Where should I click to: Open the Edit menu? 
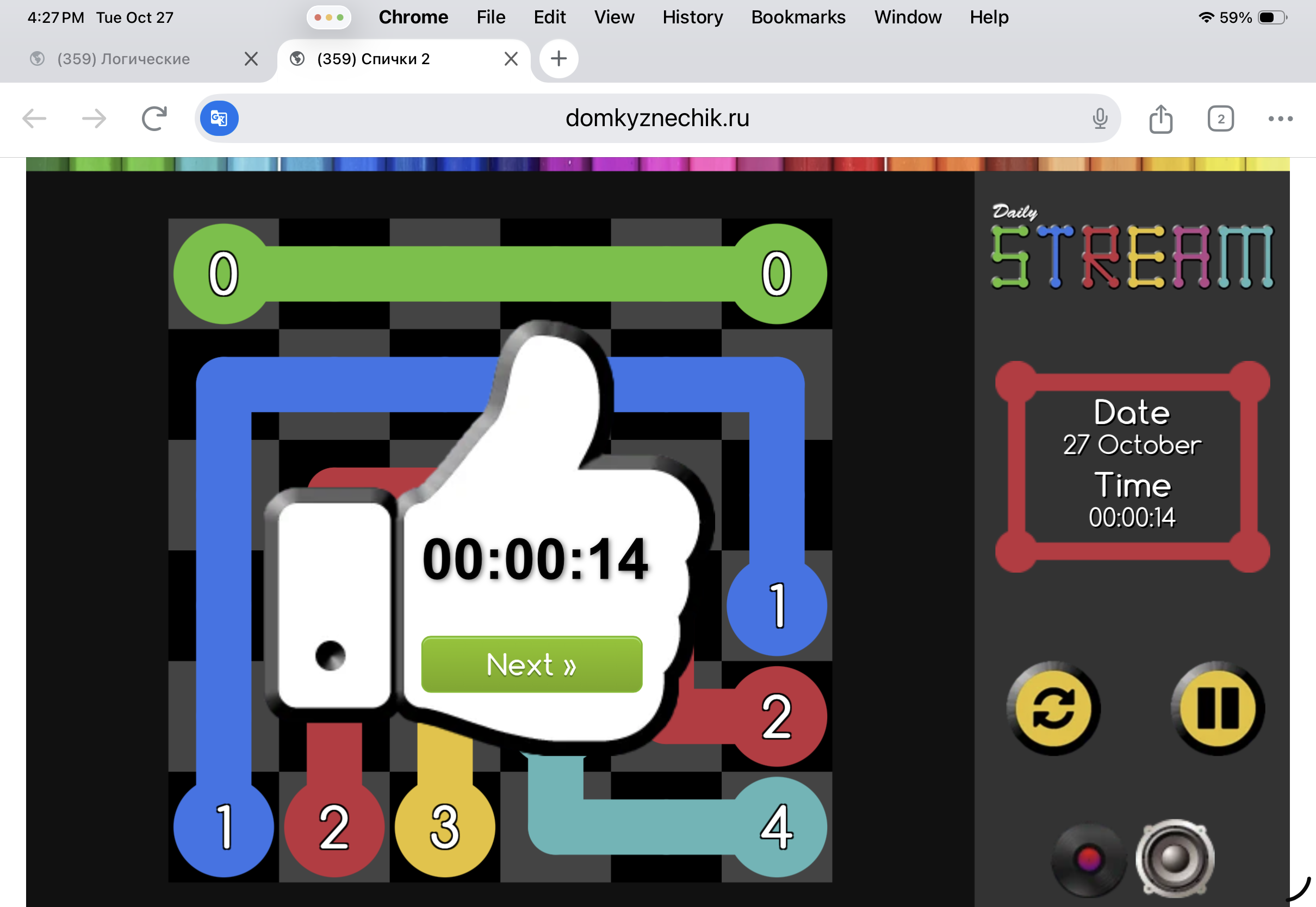point(549,17)
